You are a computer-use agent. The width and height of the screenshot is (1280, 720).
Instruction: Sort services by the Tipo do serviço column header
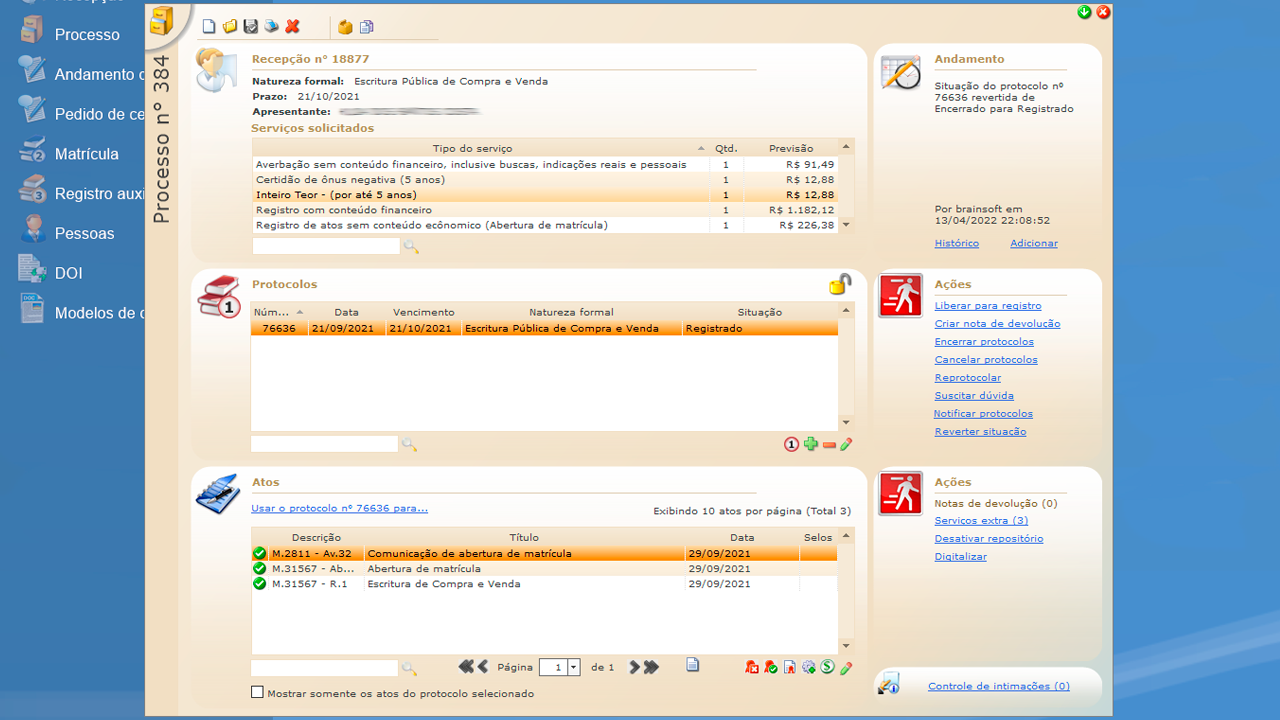[481, 148]
